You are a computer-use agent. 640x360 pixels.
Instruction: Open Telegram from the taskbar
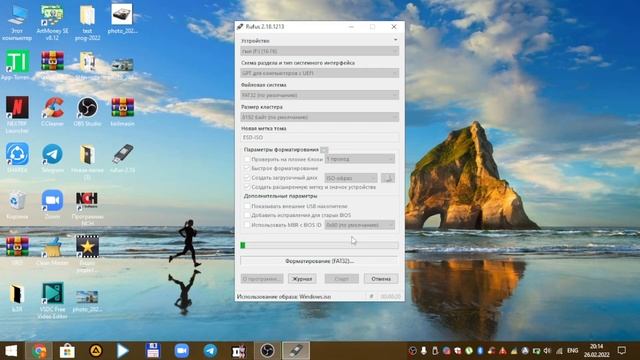coord(210,351)
